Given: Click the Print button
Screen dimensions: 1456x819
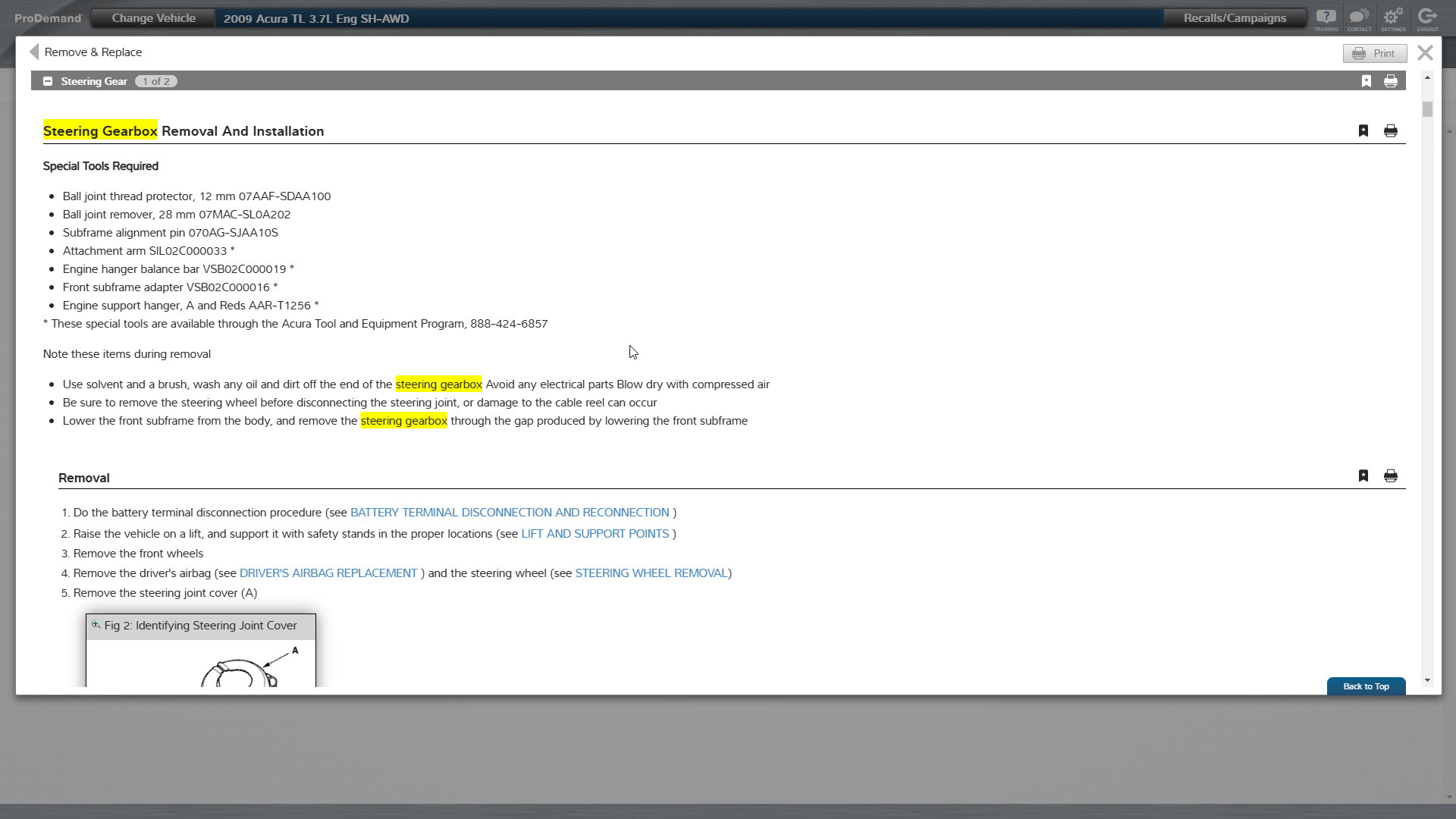Looking at the screenshot, I should coord(1375,53).
